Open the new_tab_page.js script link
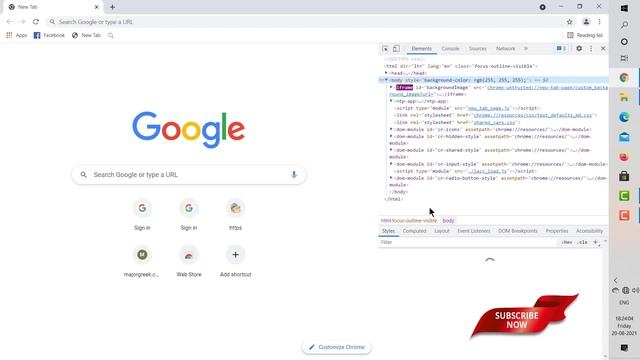 (488, 108)
